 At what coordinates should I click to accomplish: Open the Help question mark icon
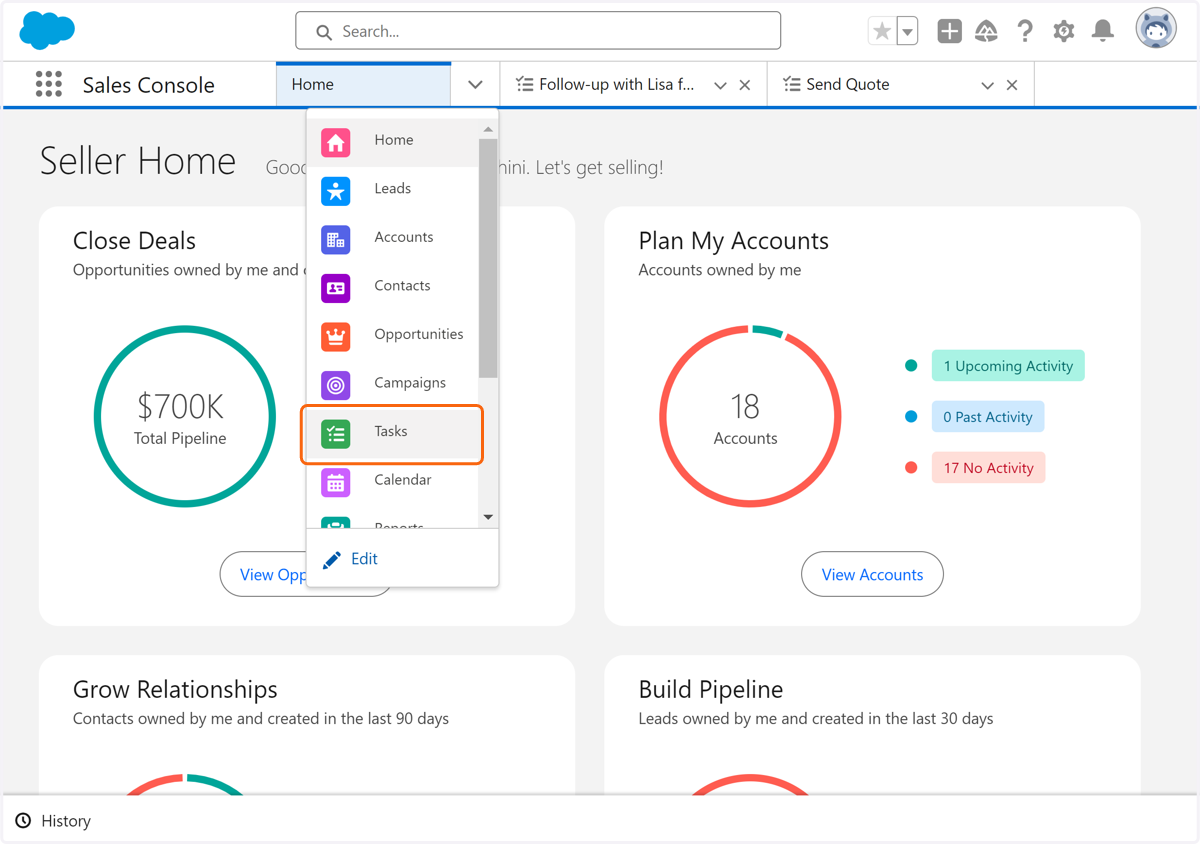(1025, 31)
